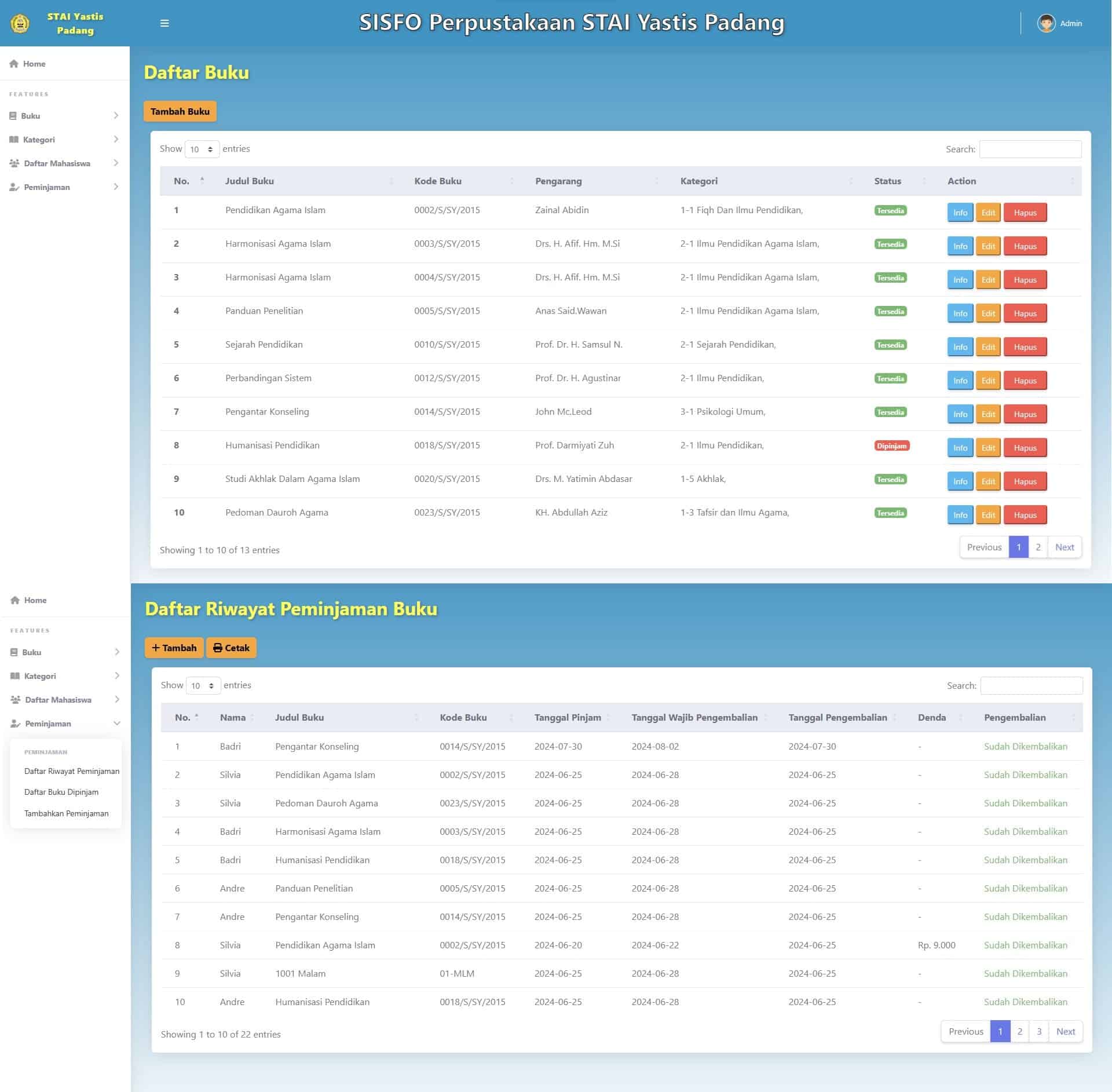Open the Show entries dropdown in Daftar Buku
The width and height of the screenshot is (1112, 1092).
[202, 149]
